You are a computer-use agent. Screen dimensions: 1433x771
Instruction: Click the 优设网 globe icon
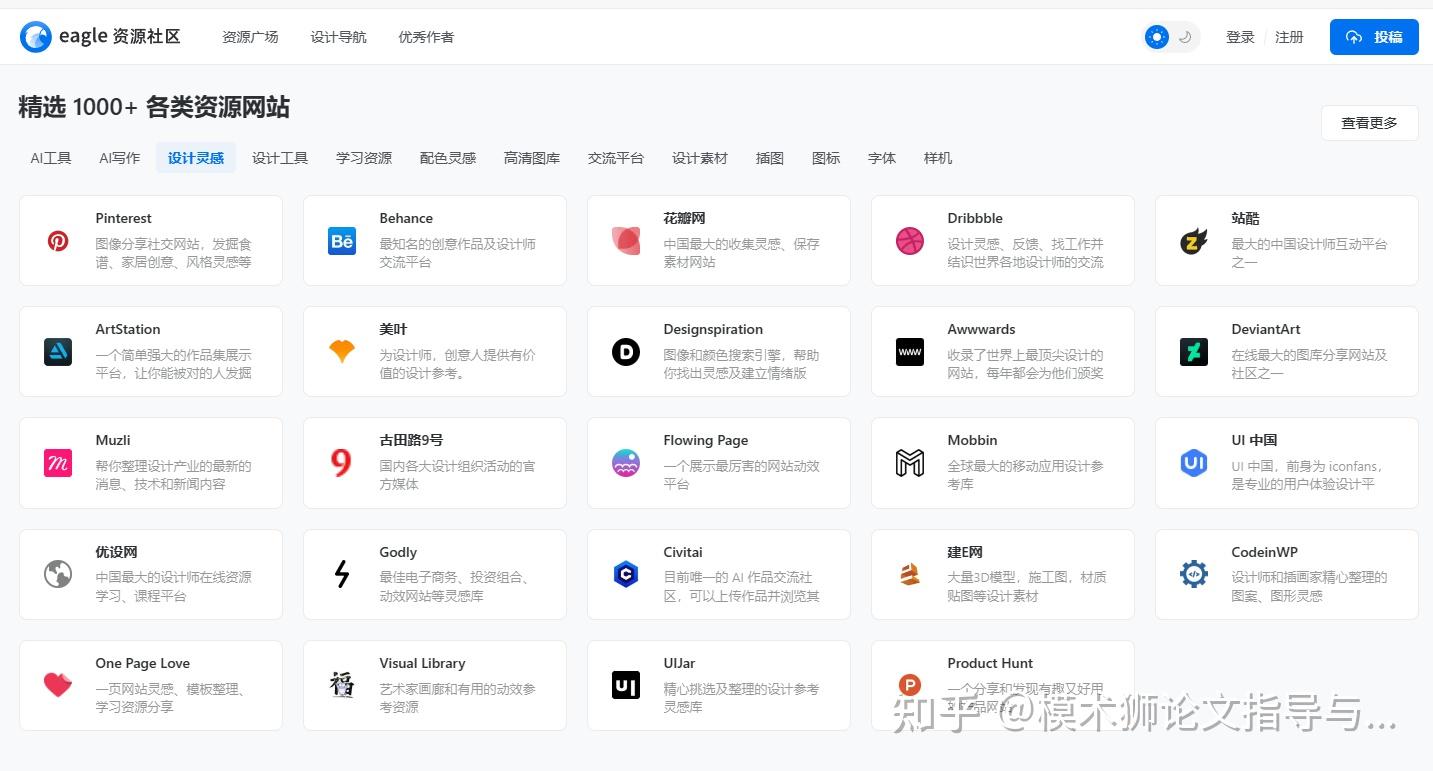(58, 574)
